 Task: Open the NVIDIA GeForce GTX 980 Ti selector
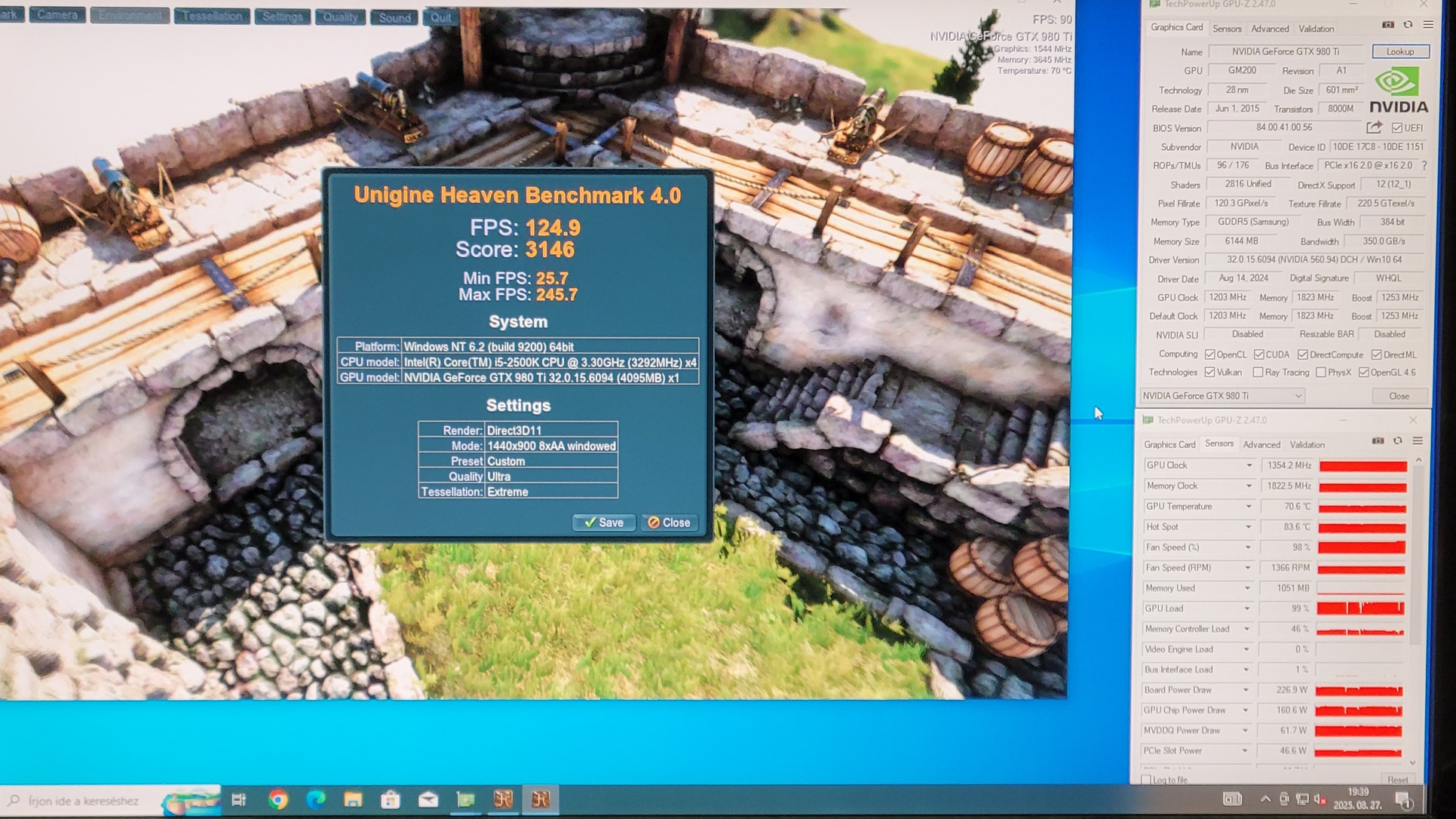pos(1222,395)
